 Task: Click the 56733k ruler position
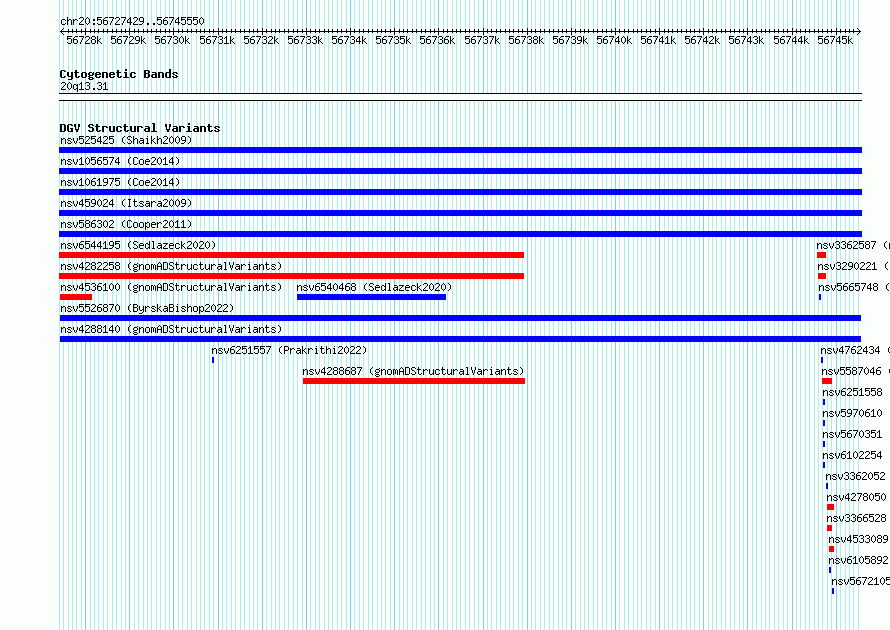[x=305, y=40]
